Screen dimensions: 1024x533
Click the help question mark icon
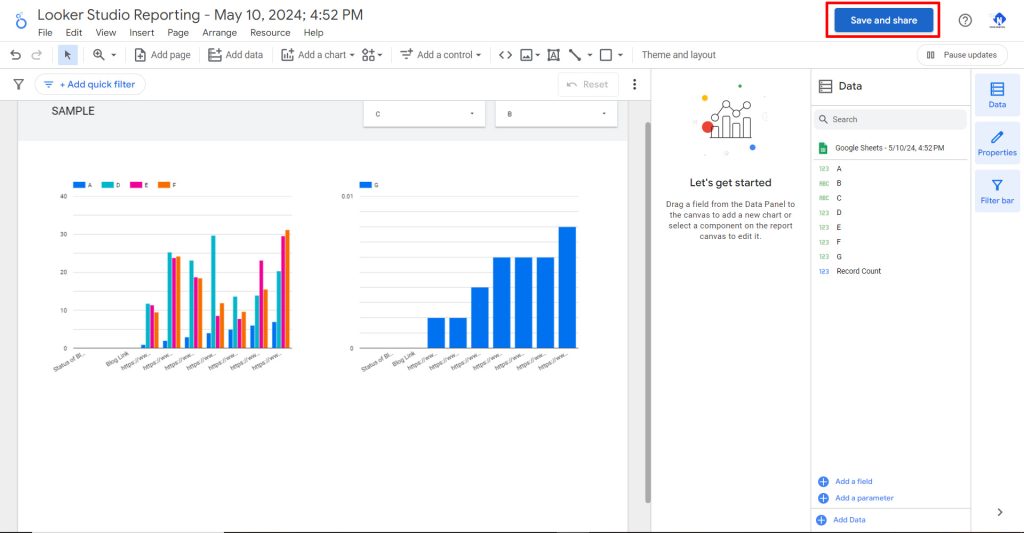(x=965, y=20)
